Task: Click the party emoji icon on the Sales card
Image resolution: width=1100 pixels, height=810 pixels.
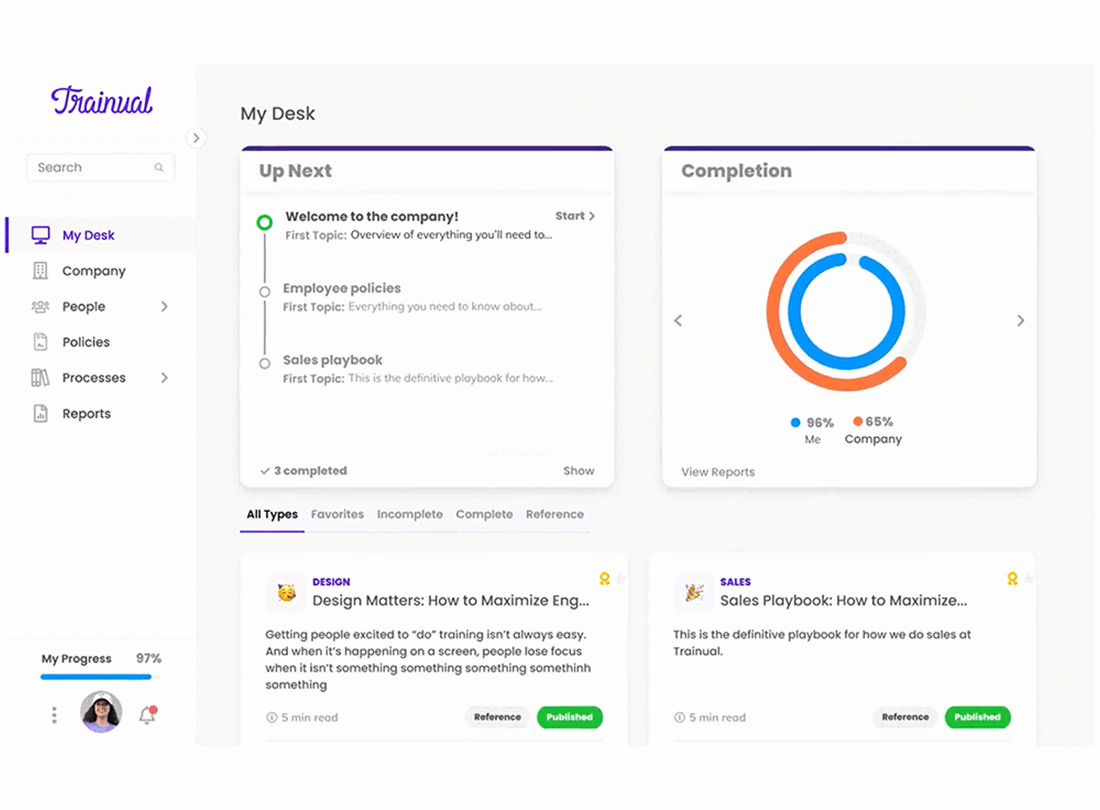Action: 693,593
